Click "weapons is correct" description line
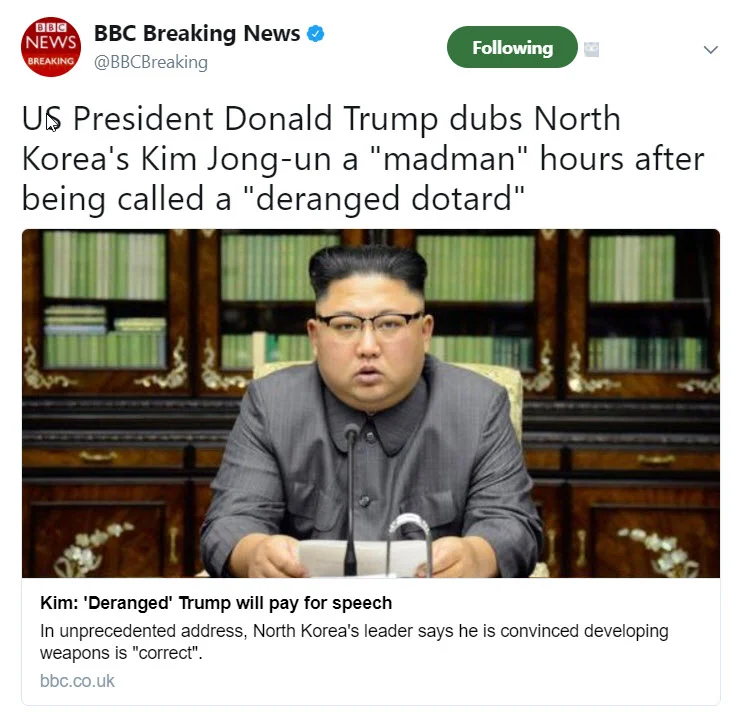 pyautogui.click(x=121, y=653)
